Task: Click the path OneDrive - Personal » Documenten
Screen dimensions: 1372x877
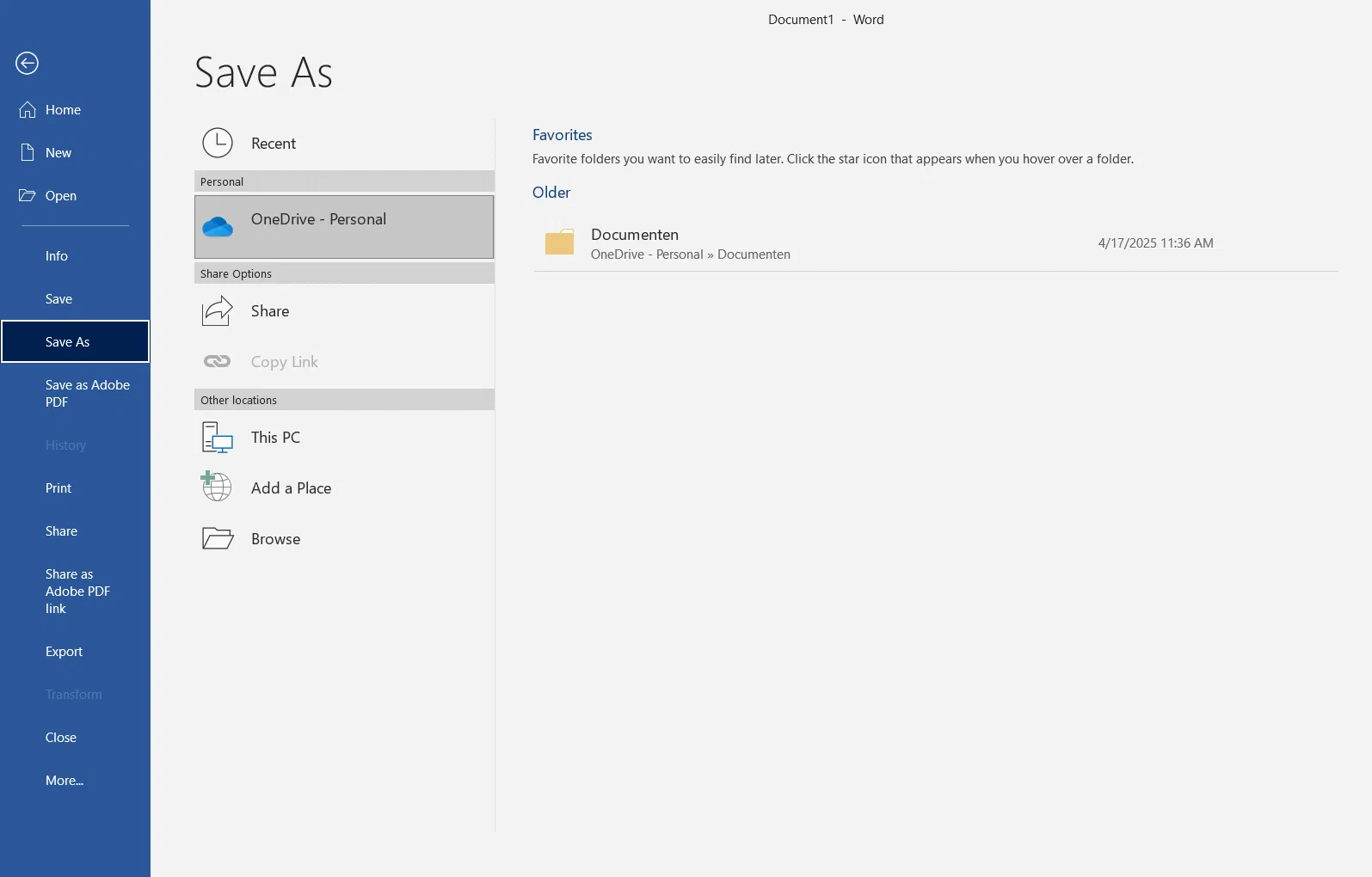Action: coord(691,255)
